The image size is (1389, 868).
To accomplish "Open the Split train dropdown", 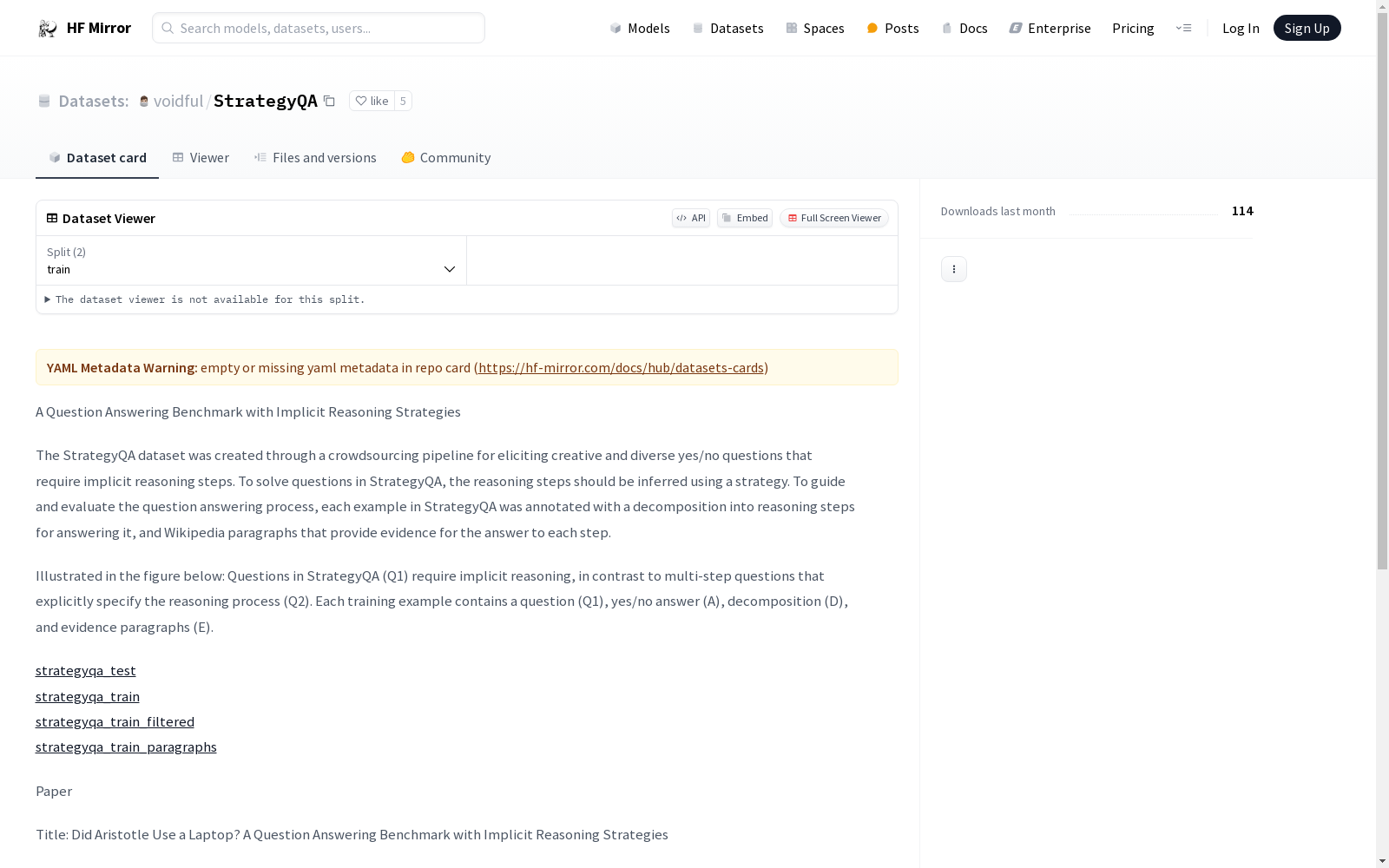I will (x=251, y=260).
